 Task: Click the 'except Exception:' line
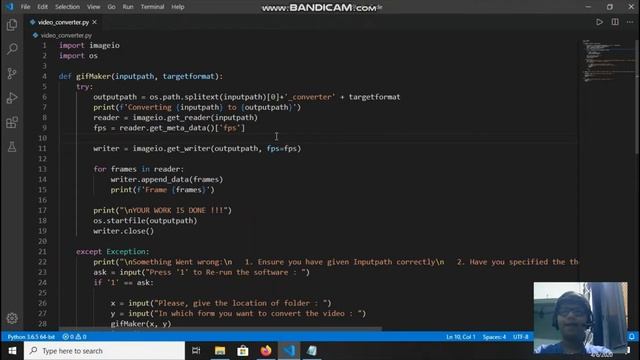(113, 251)
